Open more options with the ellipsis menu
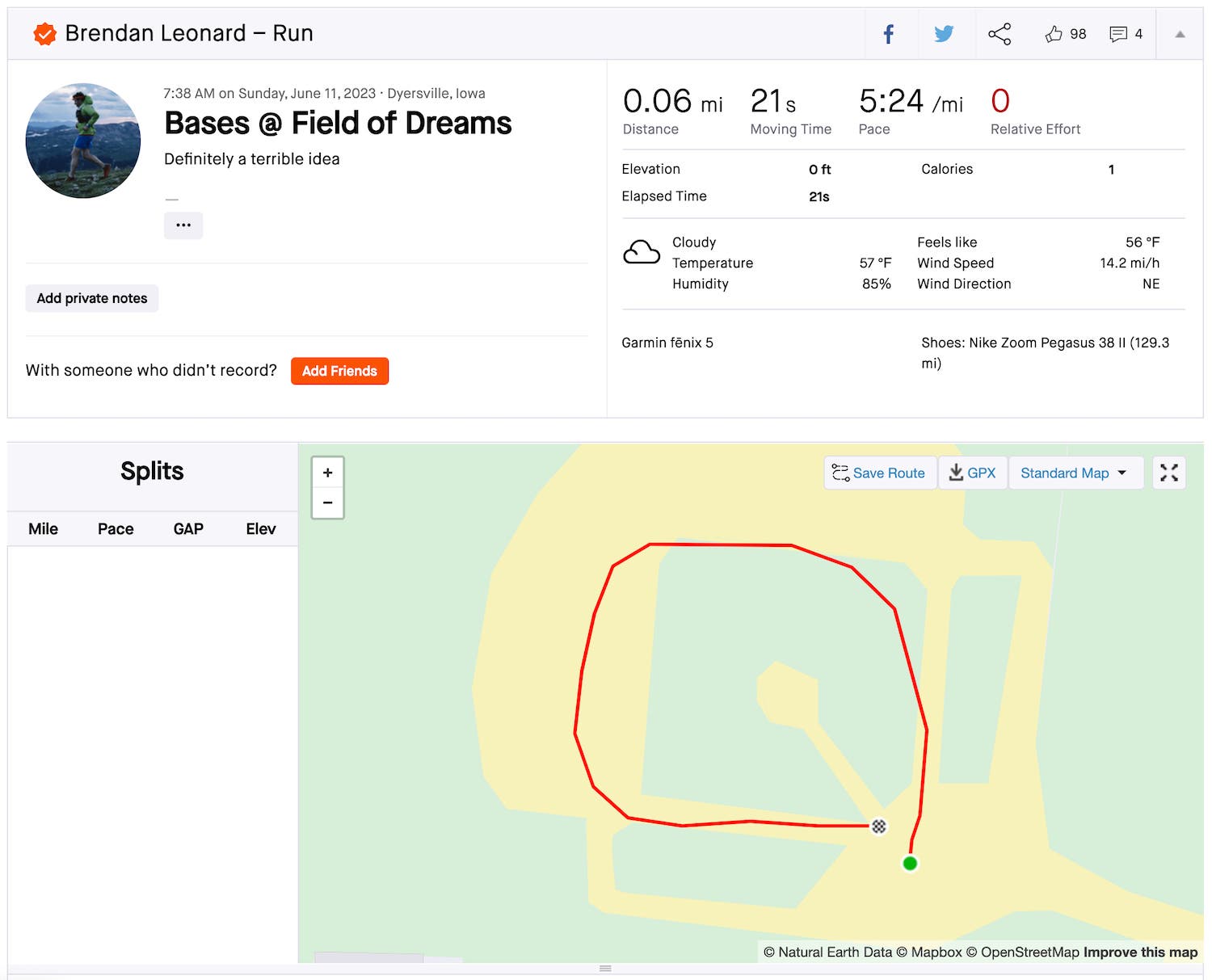The image size is (1212, 980). 183,225
